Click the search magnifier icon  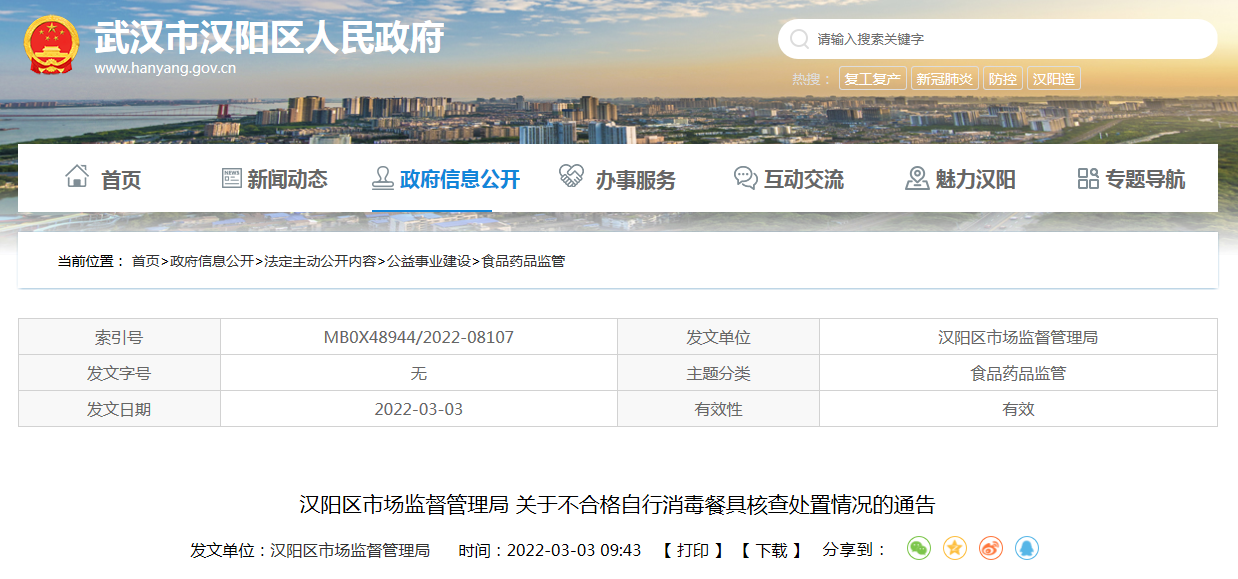click(799, 39)
